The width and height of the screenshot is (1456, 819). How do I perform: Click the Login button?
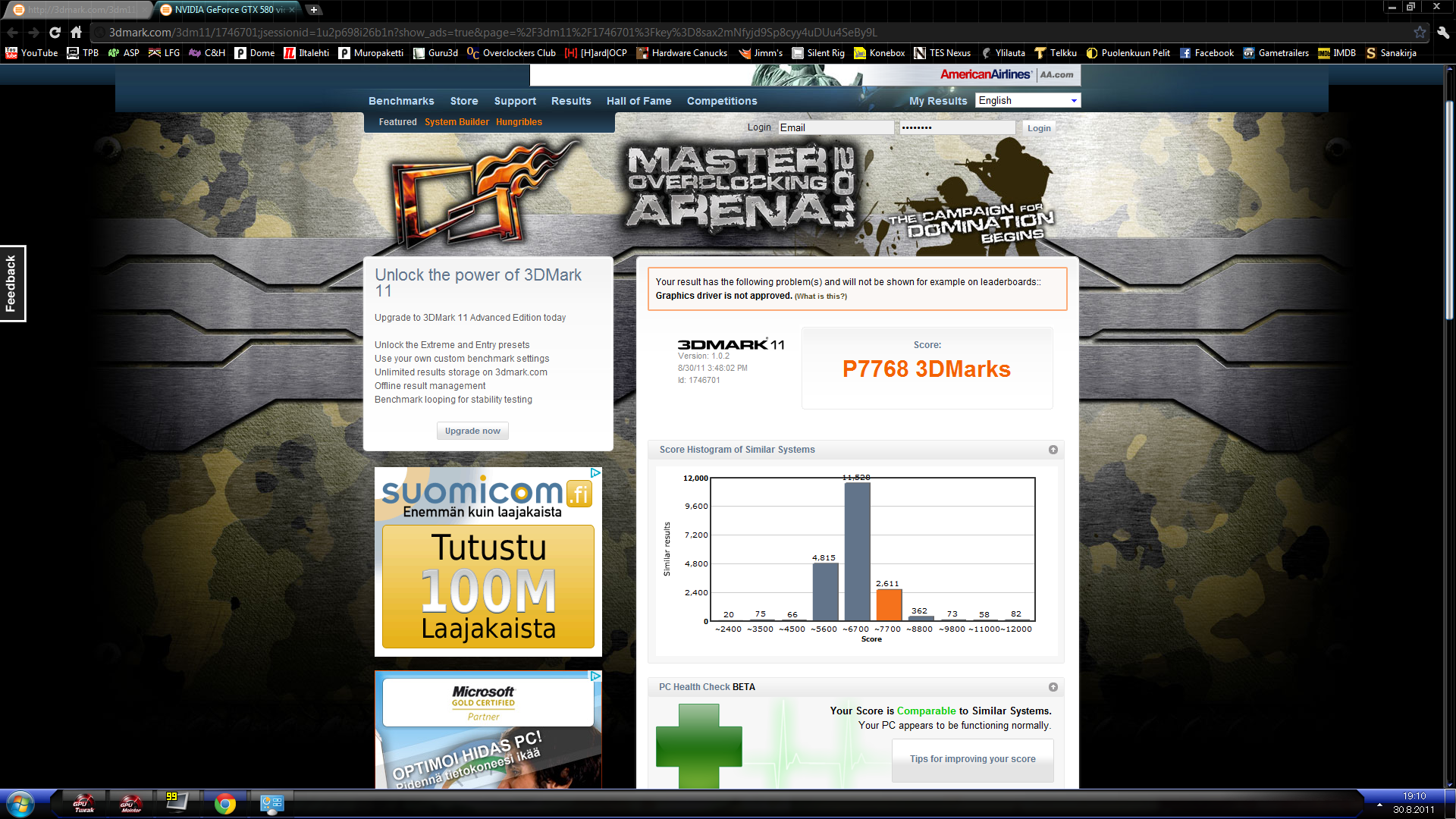pos(1039,128)
